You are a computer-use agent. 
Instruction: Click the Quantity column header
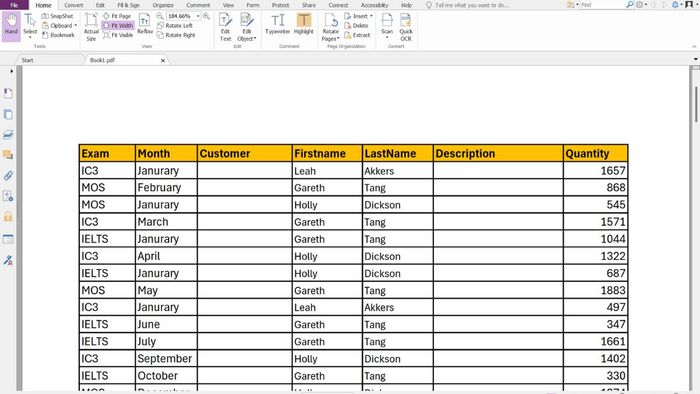point(596,153)
